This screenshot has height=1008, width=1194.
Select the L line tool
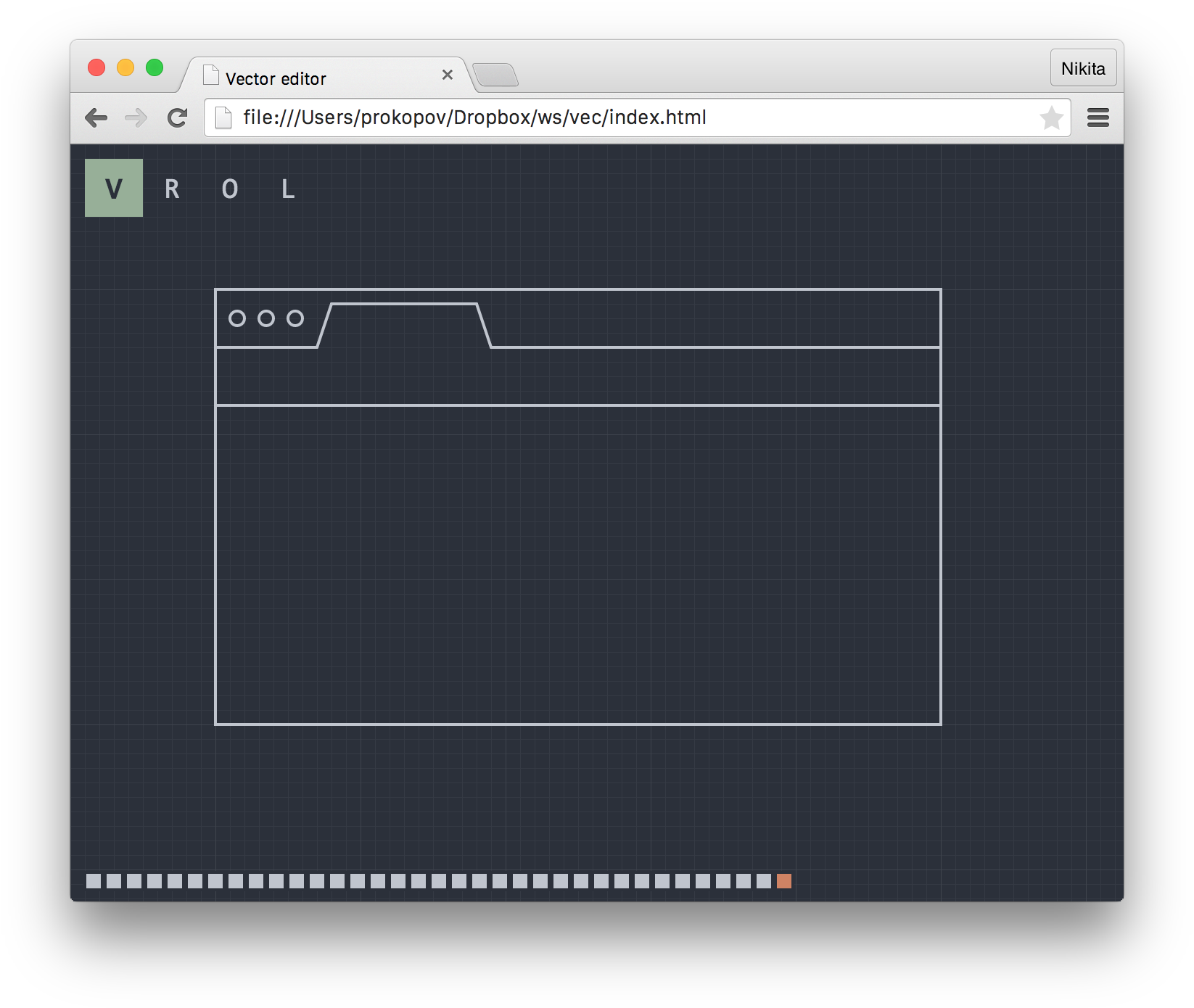click(x=288, y=189)
